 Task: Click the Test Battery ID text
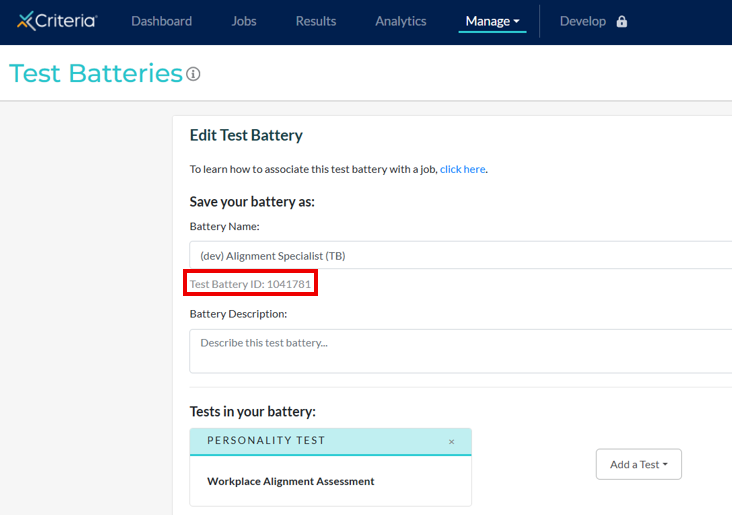[251, 284]
